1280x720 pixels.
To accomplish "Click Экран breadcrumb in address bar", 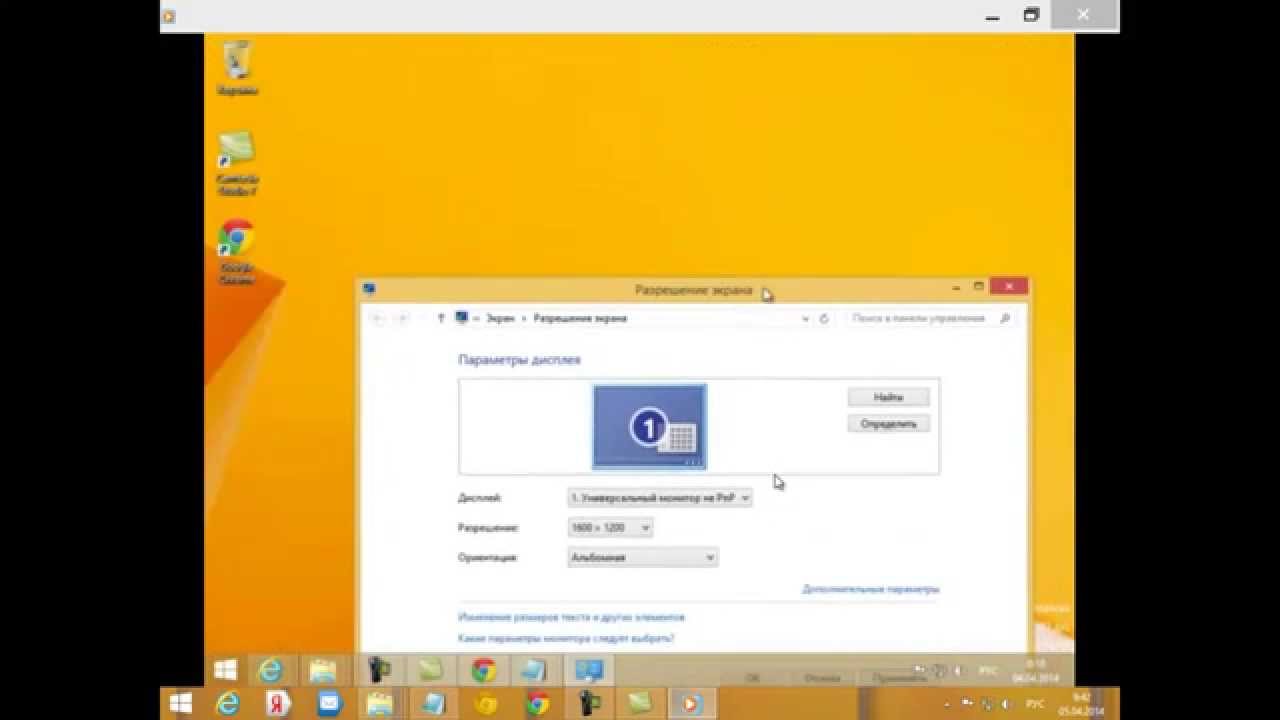I will (x=500, y=318).
